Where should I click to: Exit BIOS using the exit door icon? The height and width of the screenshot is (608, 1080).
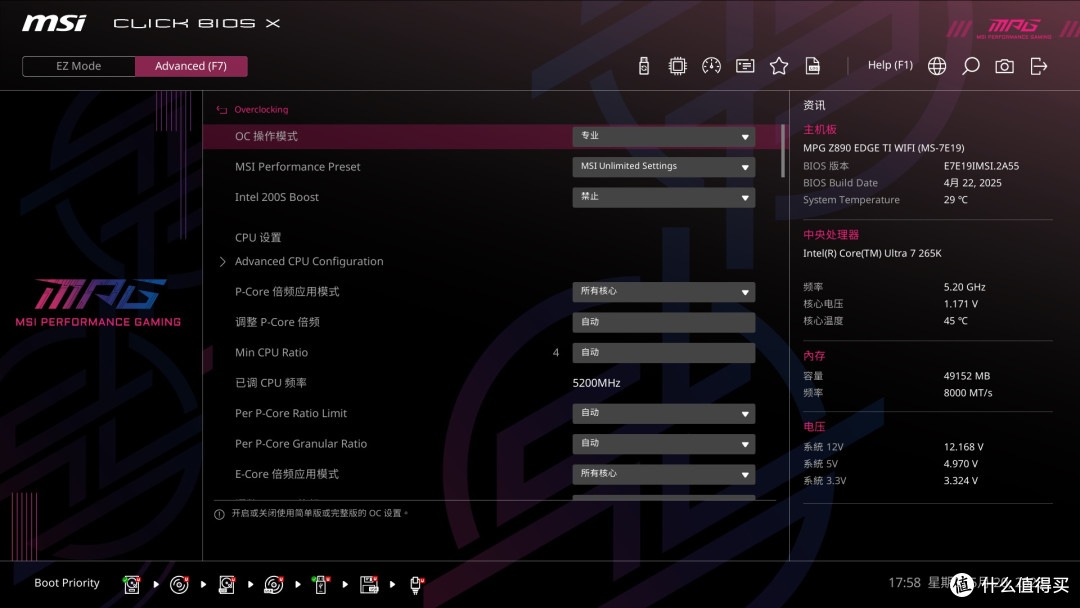(x=1039, y=66)
